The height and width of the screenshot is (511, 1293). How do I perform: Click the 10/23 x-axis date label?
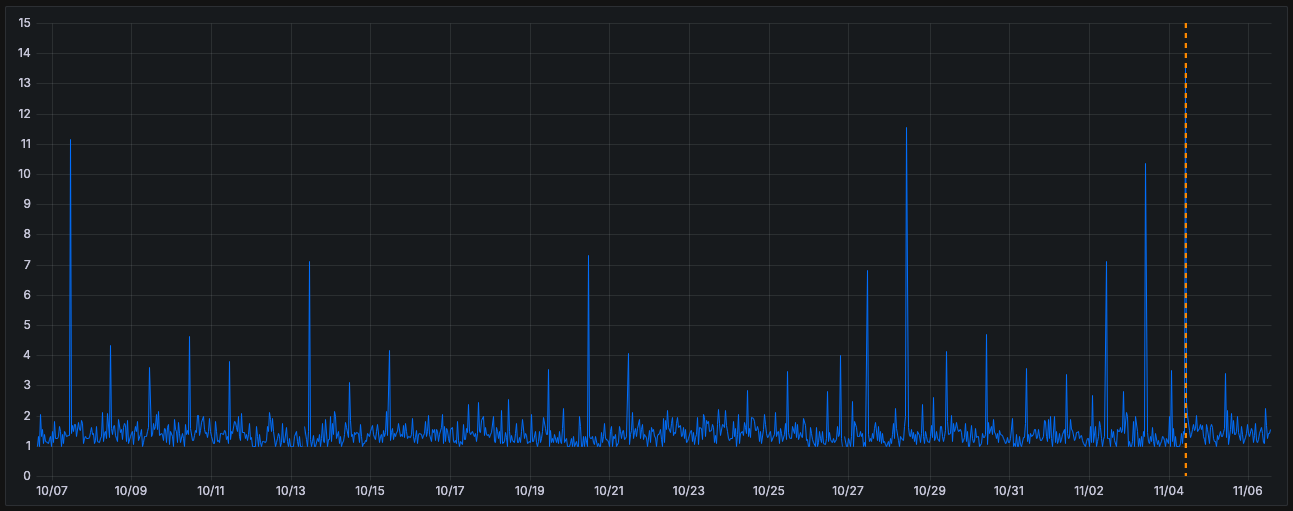coord(689,491)
